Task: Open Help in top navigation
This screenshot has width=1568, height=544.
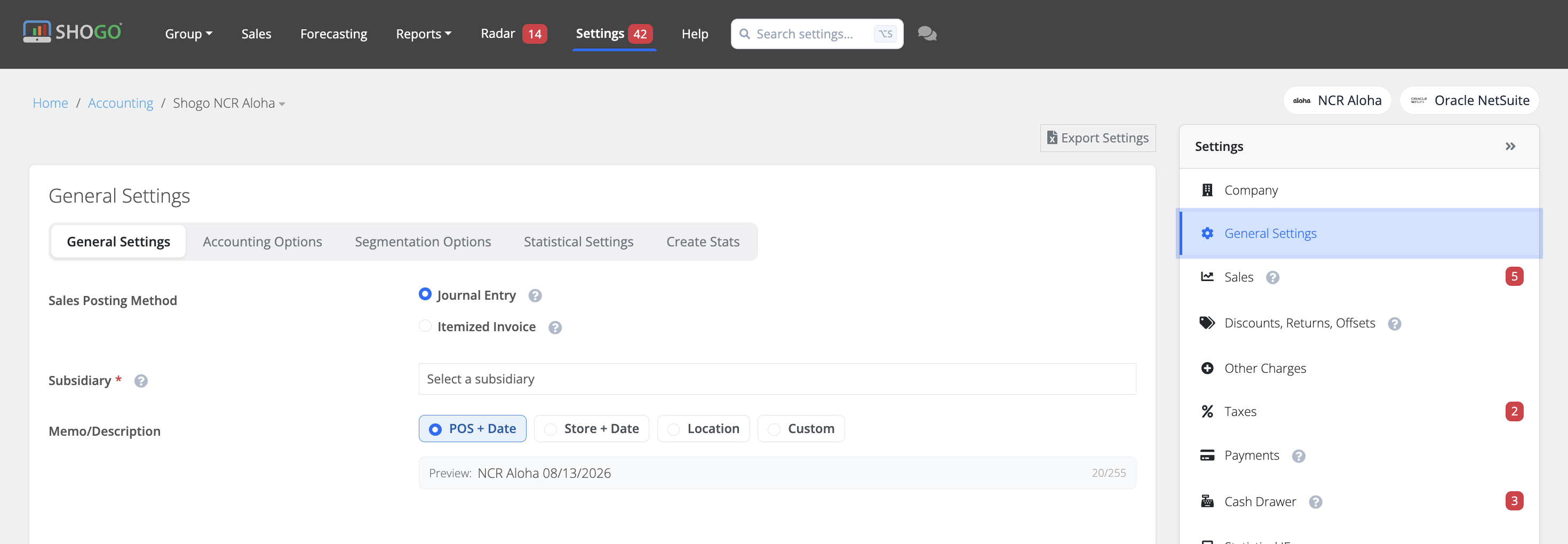Action: 695,34
